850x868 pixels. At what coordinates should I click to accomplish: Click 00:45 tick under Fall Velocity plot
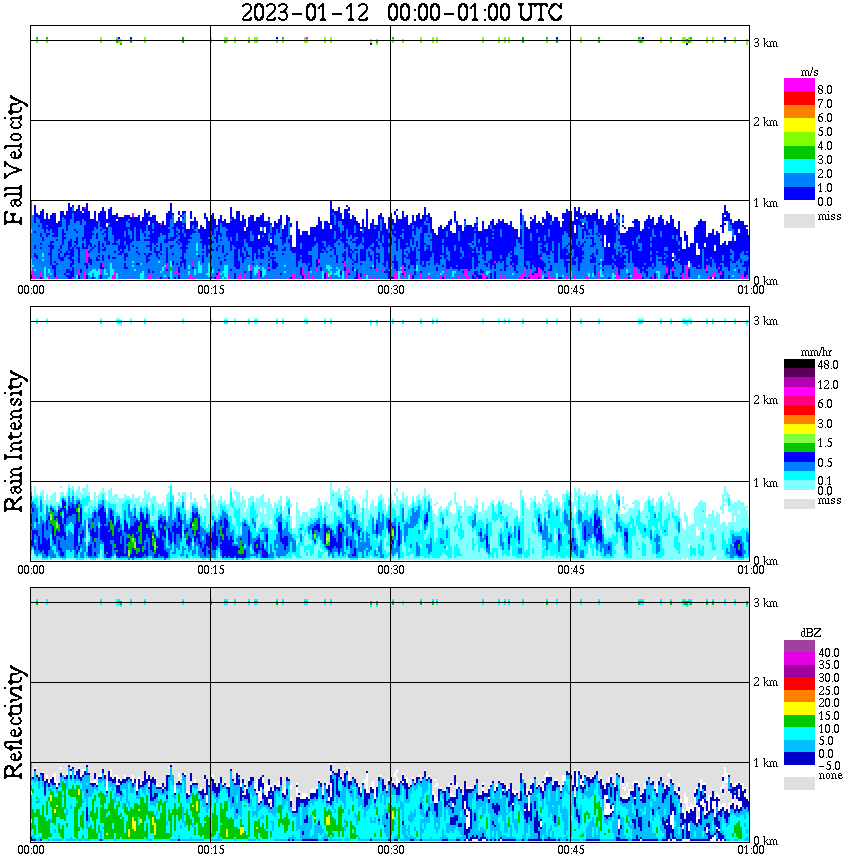(x=571, y=290)
